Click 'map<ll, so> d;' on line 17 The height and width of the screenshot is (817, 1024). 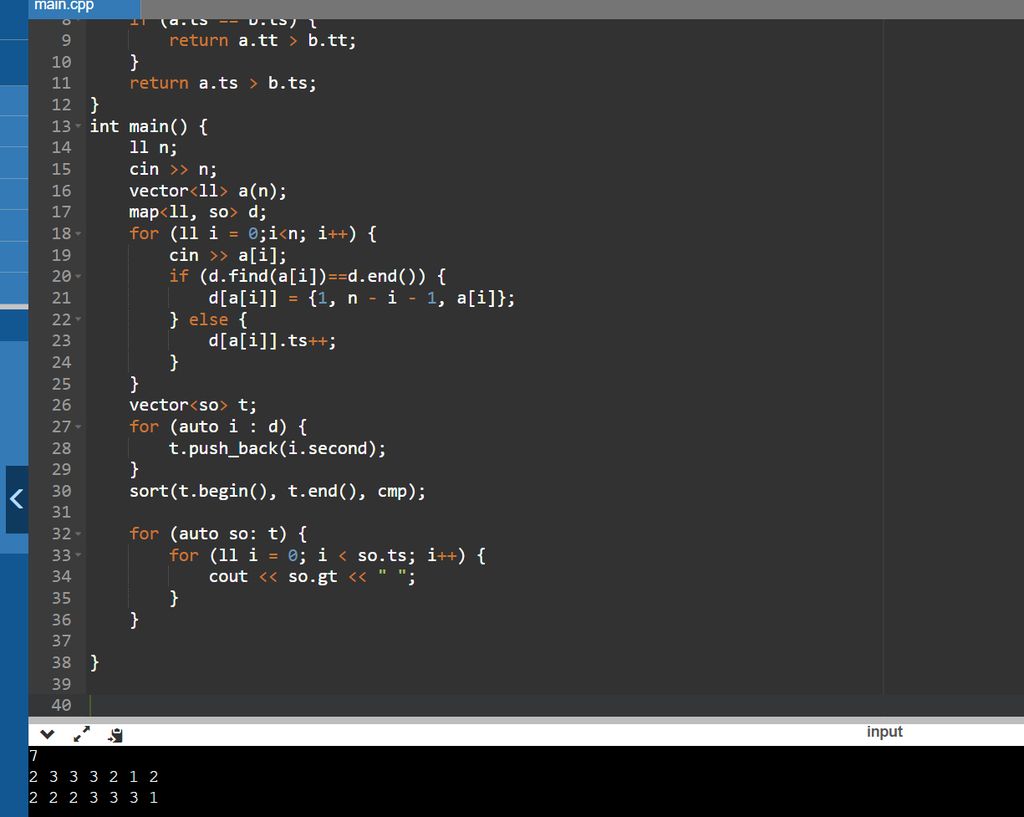pyautogui.click(x=198, y=212)
